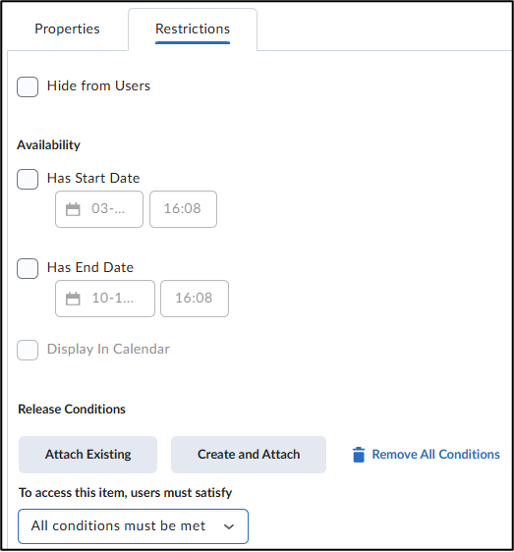Click the end date calendar icon
Image resolution: width=514 pixels, height=552 pixels.
73,299
